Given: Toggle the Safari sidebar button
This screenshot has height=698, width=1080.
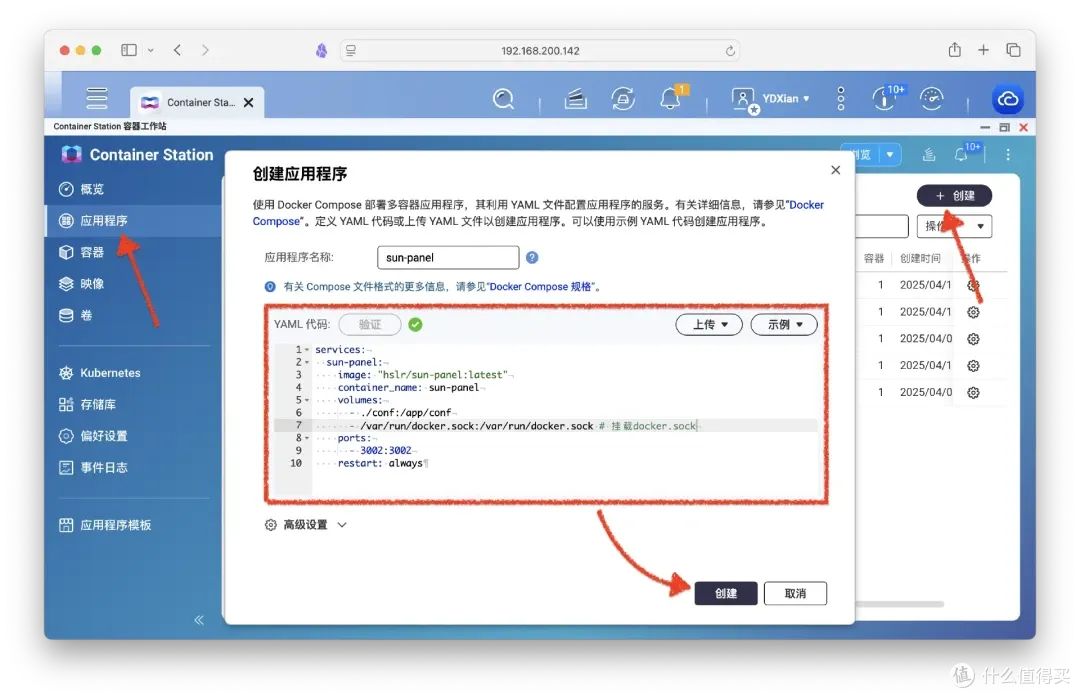Looking at the screenshot, I should (x=129, y=50).
